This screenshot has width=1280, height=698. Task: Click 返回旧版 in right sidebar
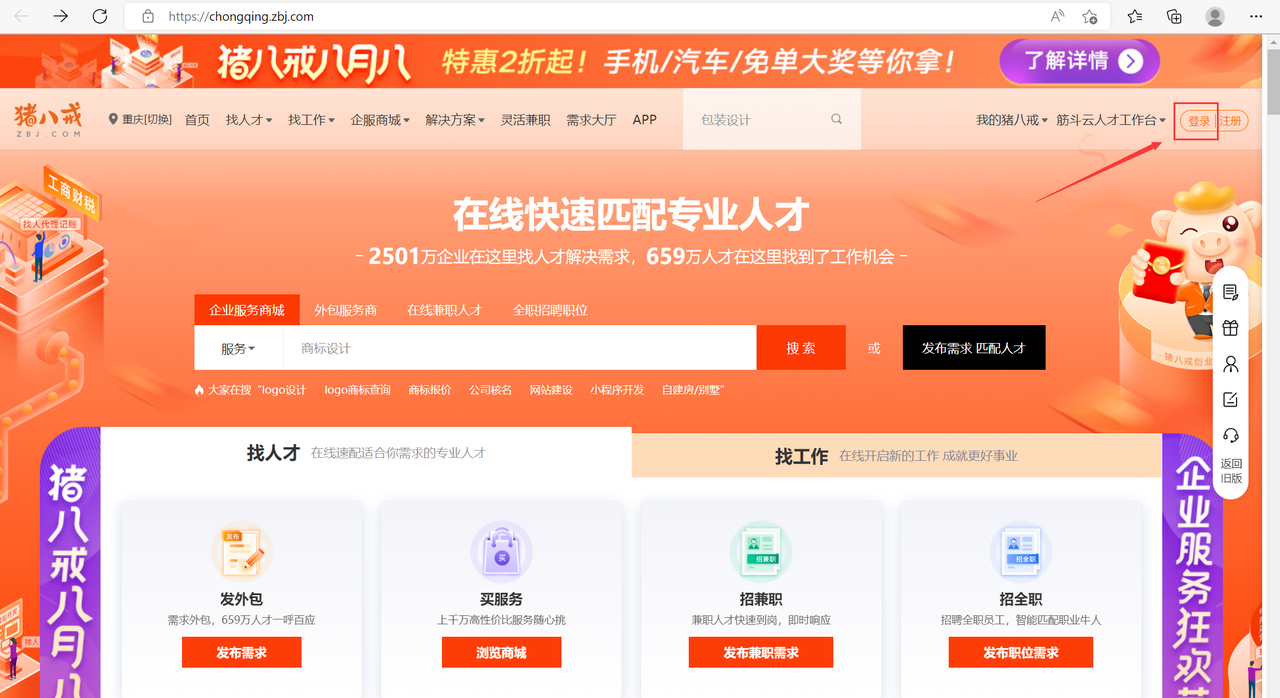point(1231,471)
